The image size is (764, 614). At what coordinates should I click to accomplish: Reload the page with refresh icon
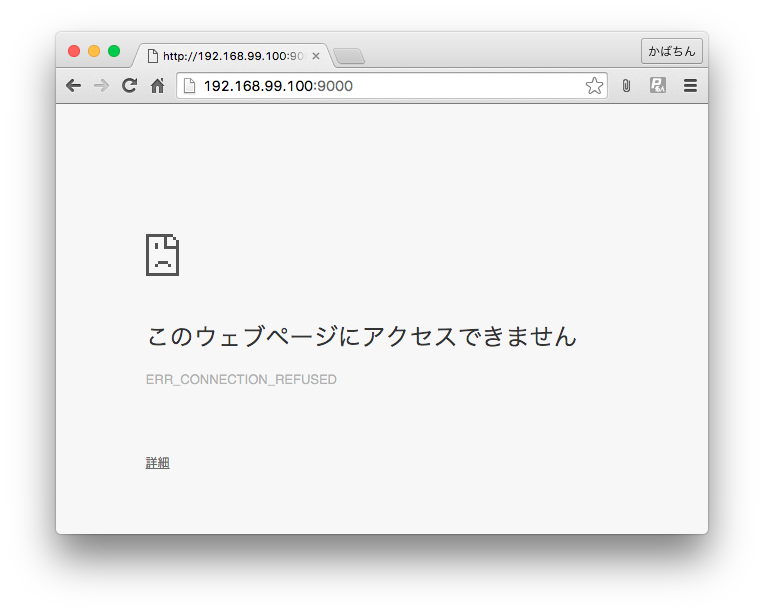129,86
